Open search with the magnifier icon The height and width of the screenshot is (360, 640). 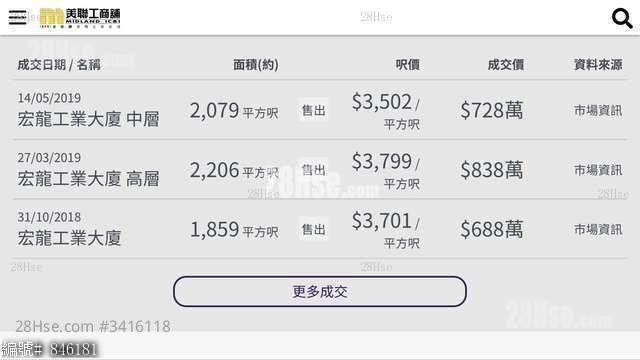click(x=622, y=18)
